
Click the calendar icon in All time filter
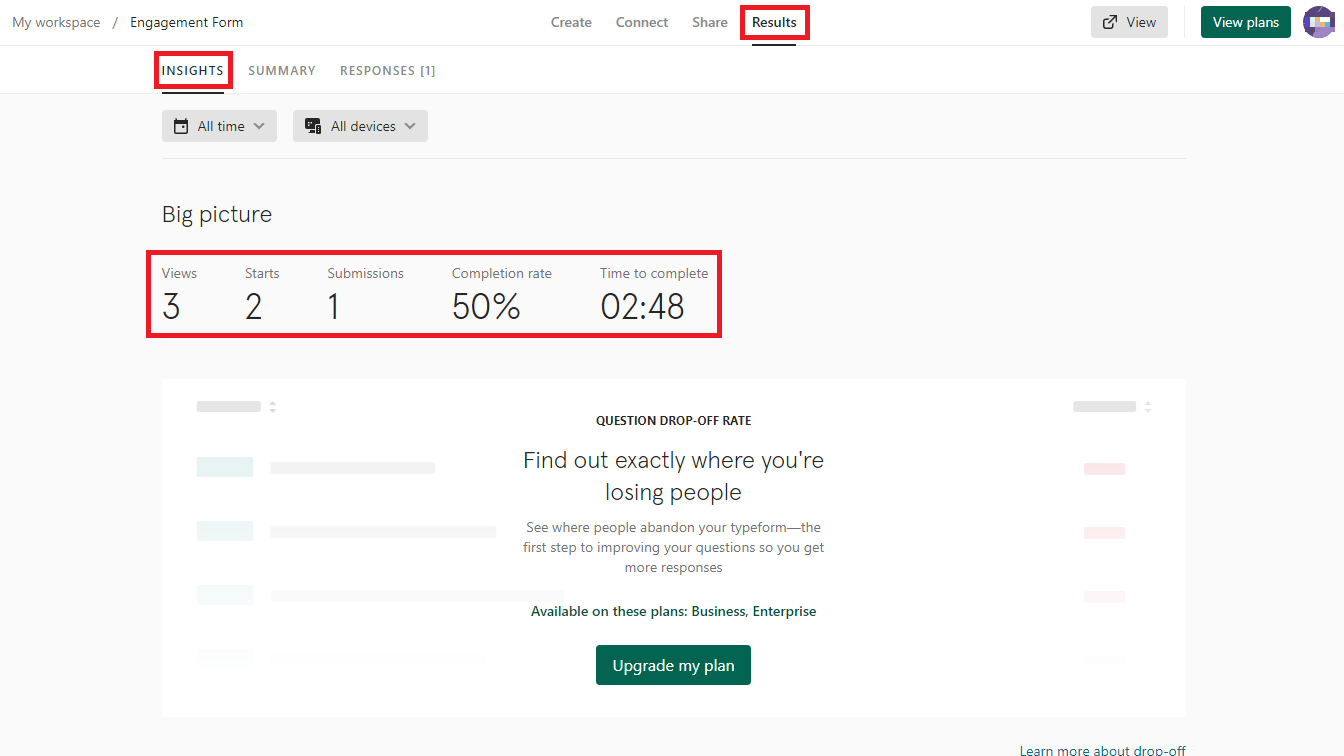click(181, 126)
